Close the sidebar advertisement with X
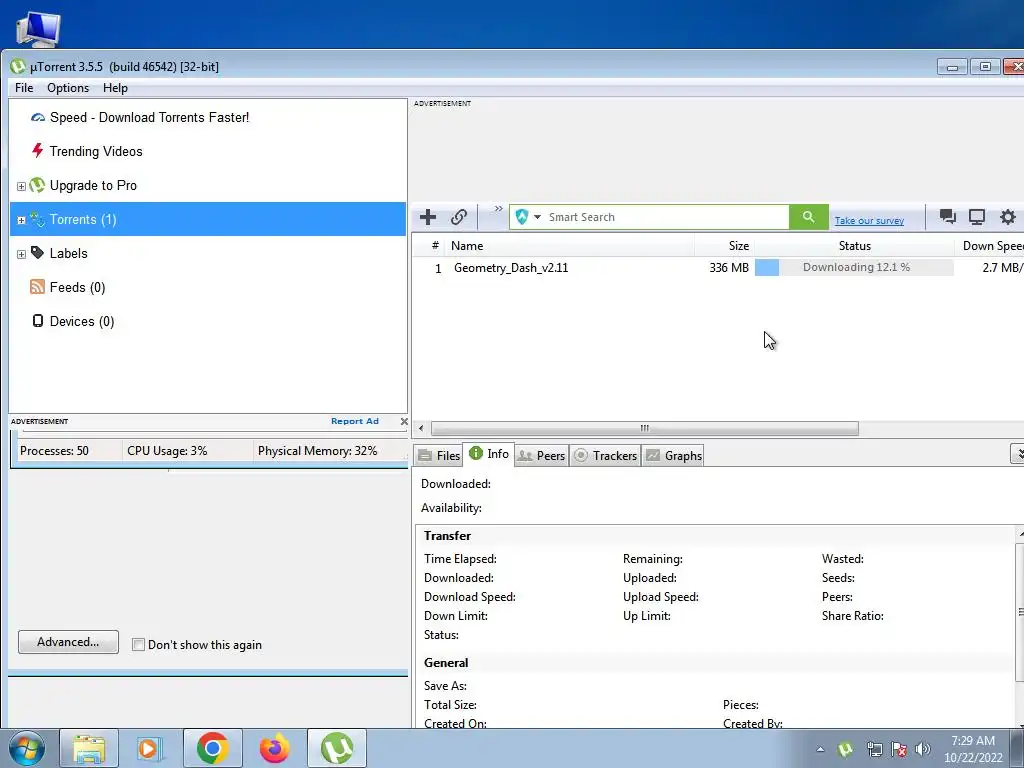The image size is (1024, 768). coord(404,421)
